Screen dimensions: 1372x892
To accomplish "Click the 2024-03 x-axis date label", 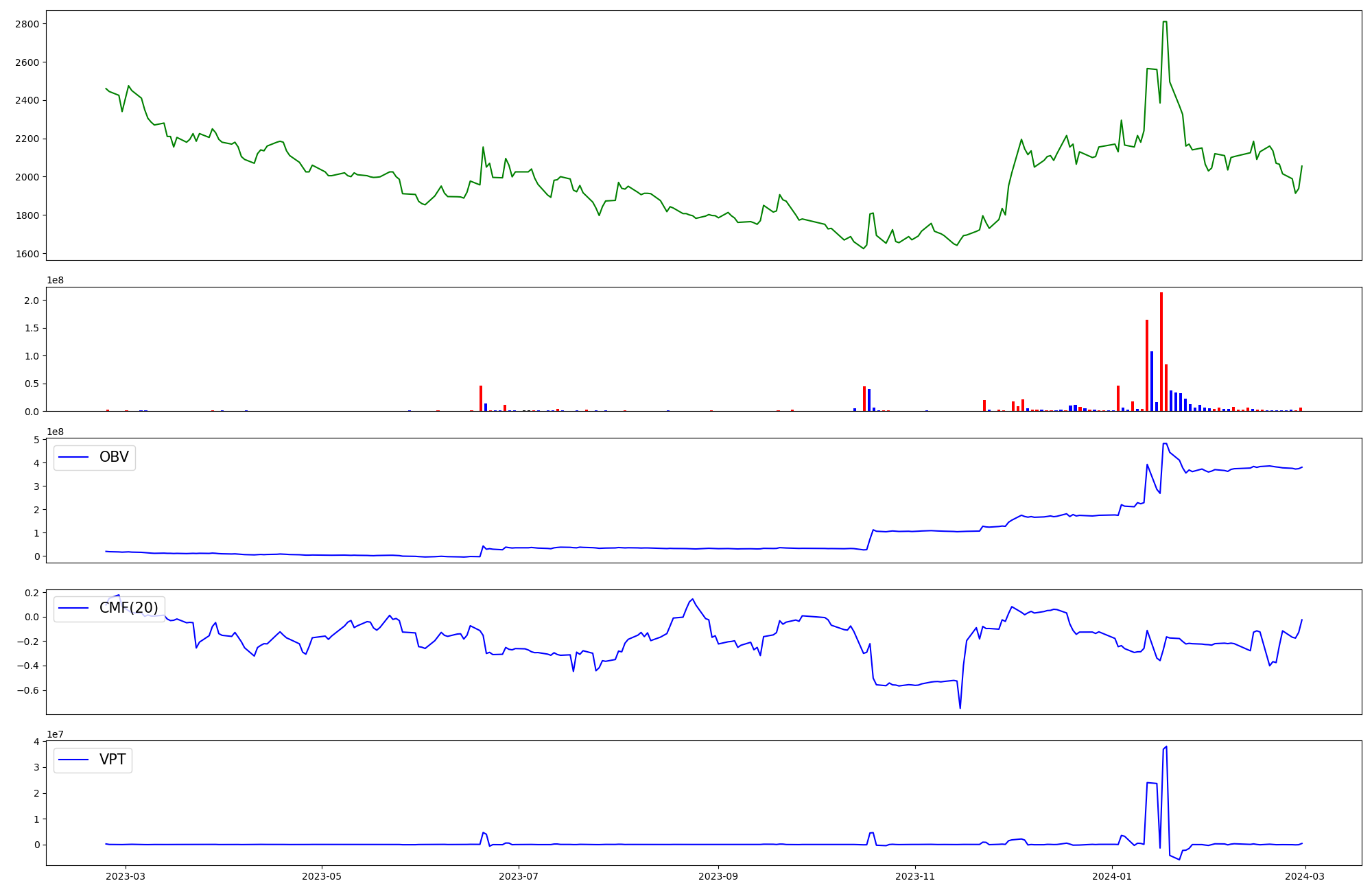I will tap(1305, 876).
